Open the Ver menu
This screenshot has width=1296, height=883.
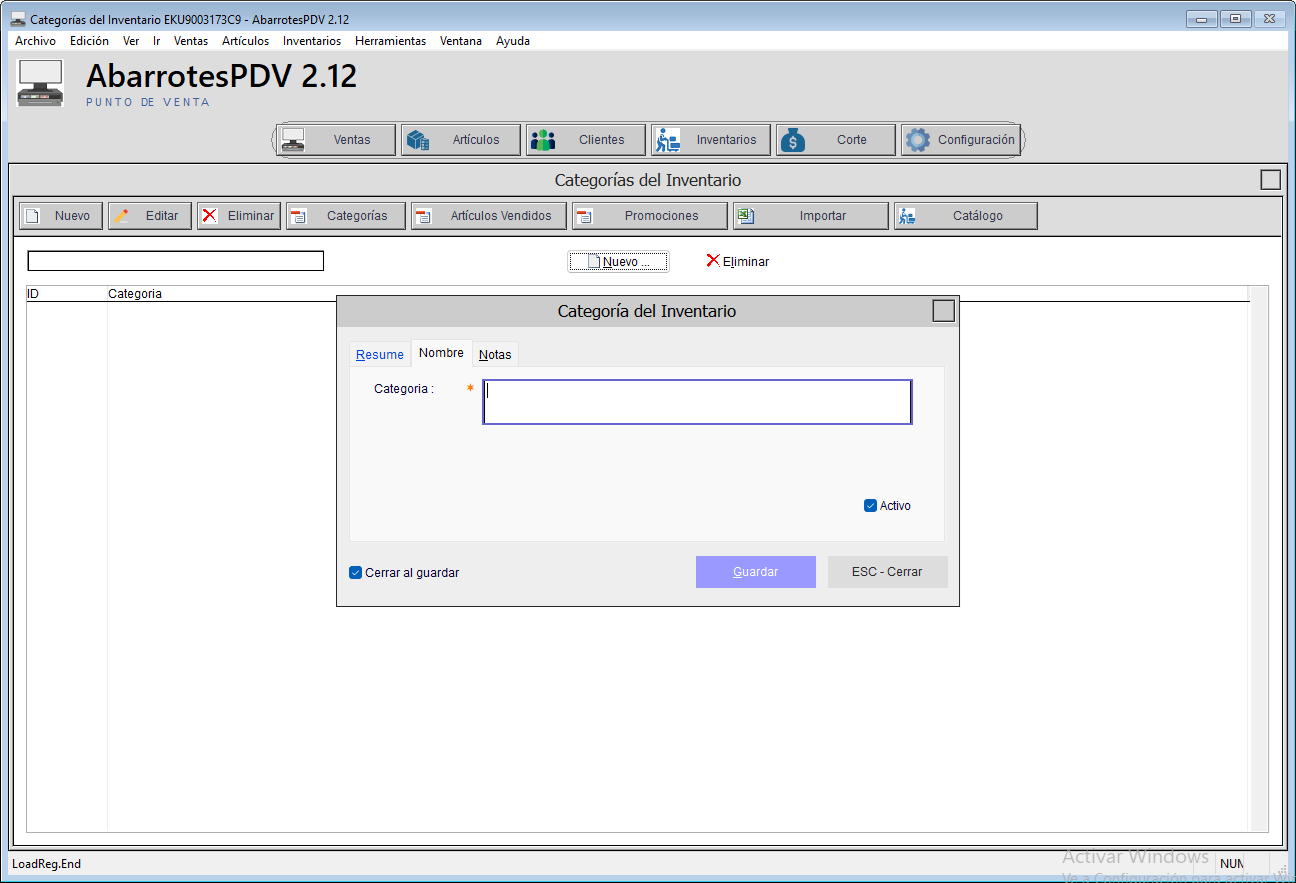pos(131,41)
